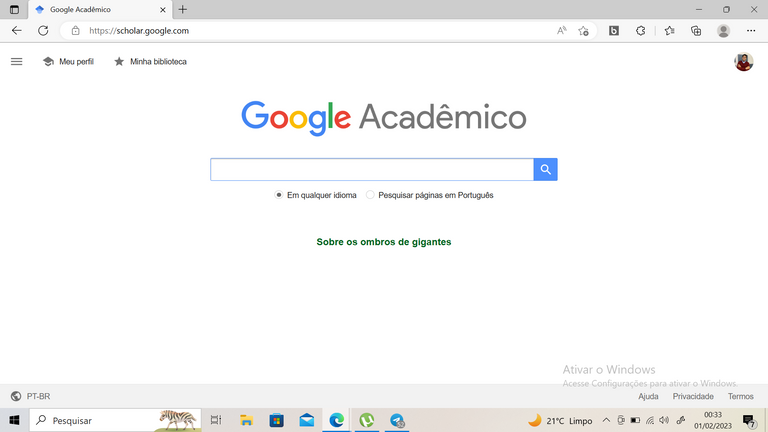Select 'Pesquisar páginas em Português' radio
The image size is (768, 432).
370,195
